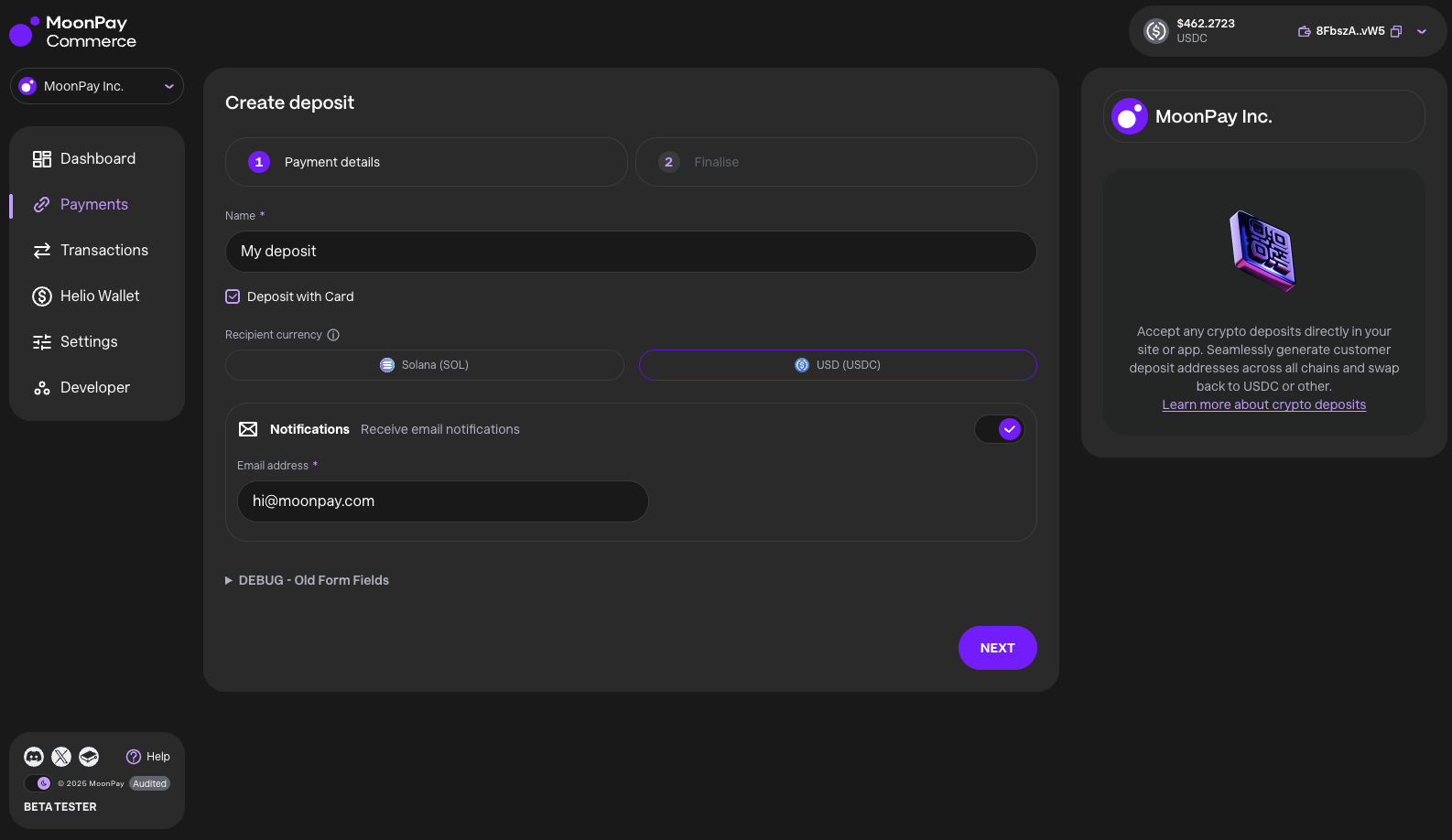Screen dimensions: 1452x840
Task: Click the NEXT button
Action: point(998,648)
